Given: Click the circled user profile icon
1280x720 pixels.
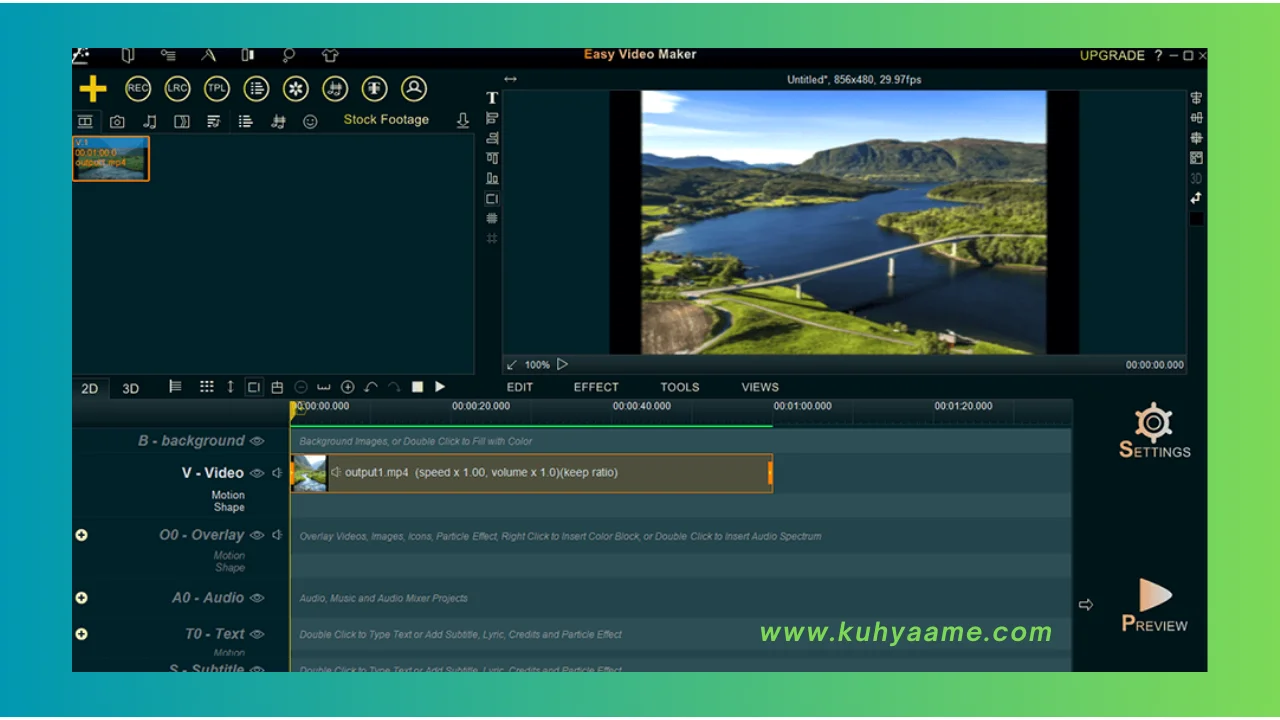Looking at the screenshot, I should 414,88.
